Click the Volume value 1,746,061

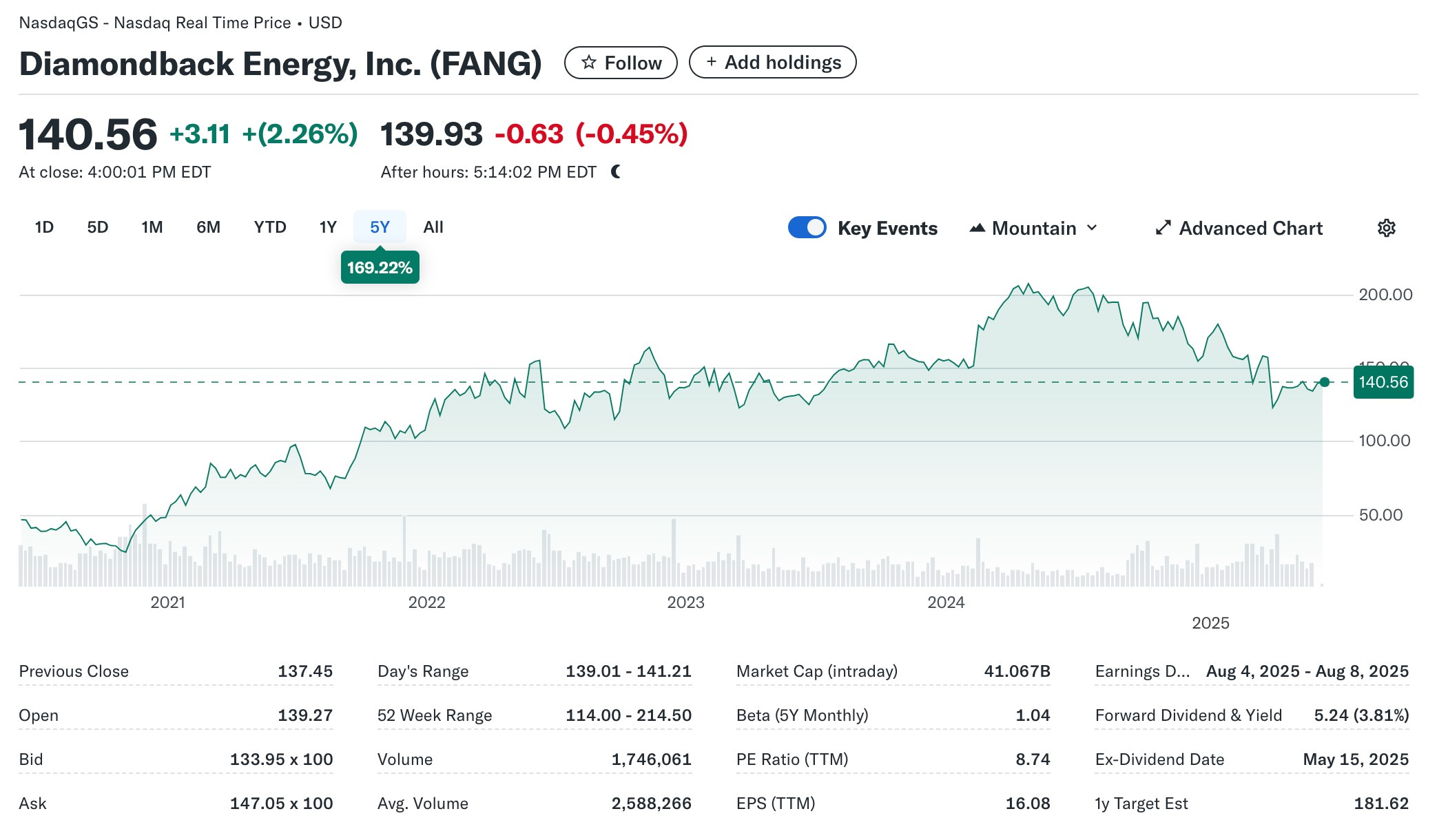coord(651,759)
